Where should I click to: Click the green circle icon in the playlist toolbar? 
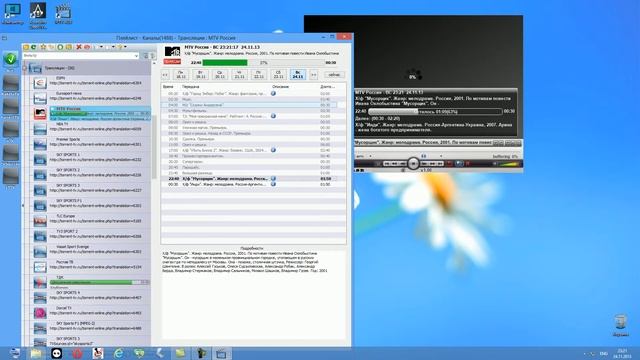coord(60,47)
